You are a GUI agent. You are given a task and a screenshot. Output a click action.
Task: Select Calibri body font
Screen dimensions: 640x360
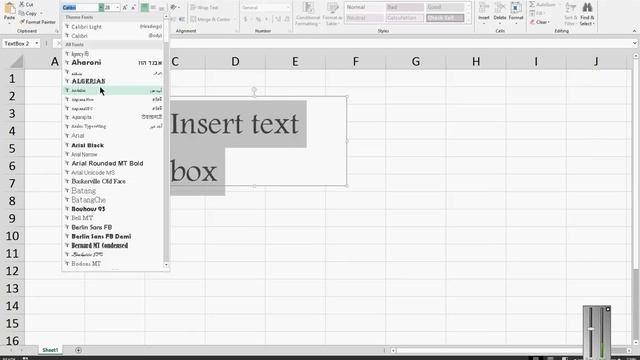pyautogui.click(x=113, y=36)
